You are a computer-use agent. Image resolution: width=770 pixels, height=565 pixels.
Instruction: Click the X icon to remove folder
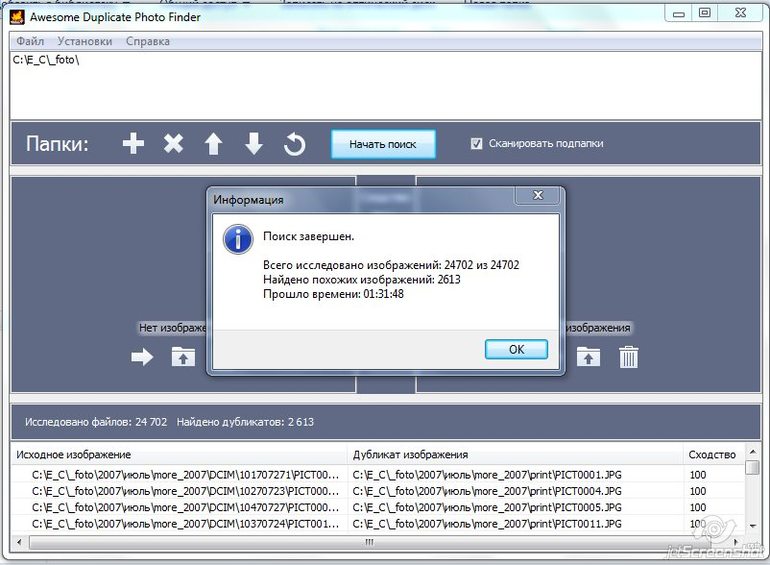(174, 144)
